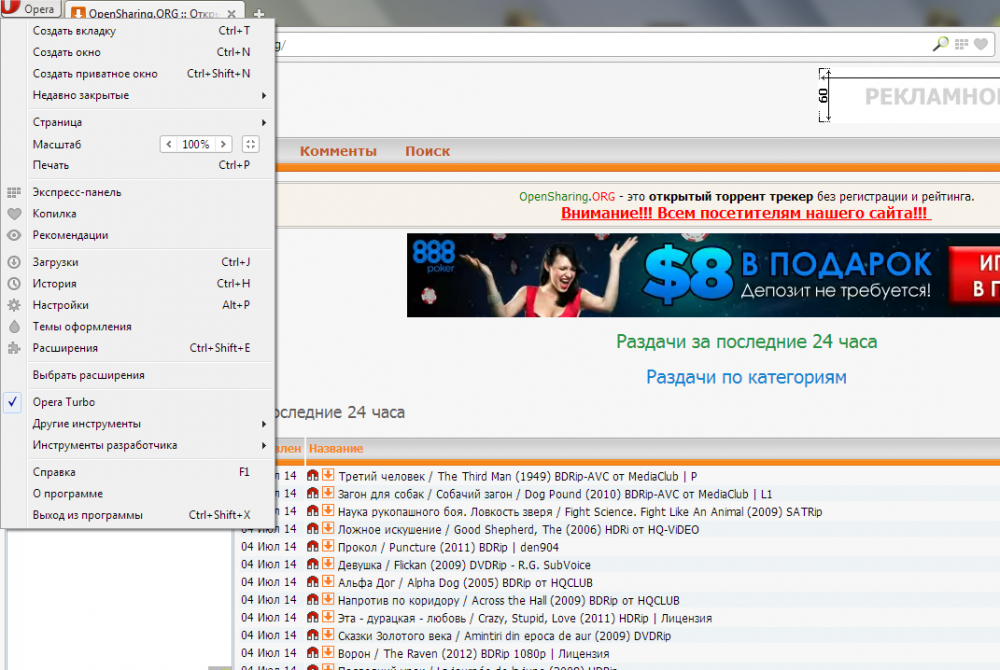This screenshot has height=670, width=1000.
Task: Open 'Ложное искушение / Good Shepherd' torrent
Action: point(518,530)
